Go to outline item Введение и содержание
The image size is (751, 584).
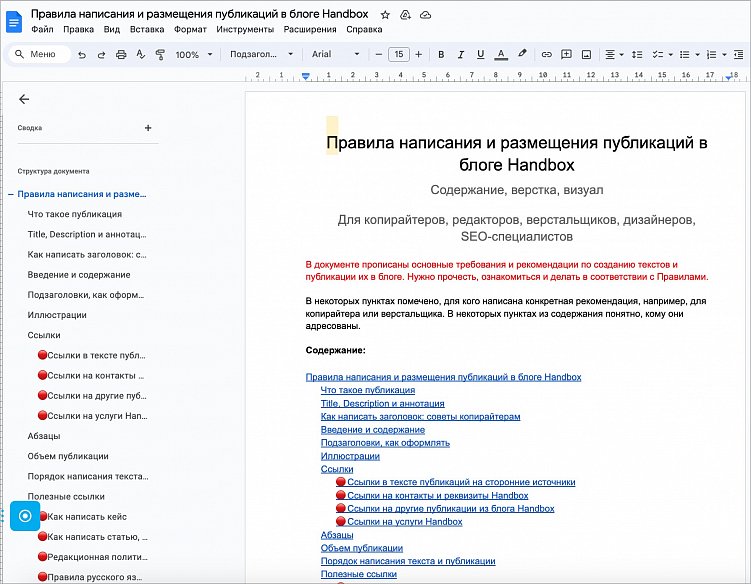(x=79, y=275)
